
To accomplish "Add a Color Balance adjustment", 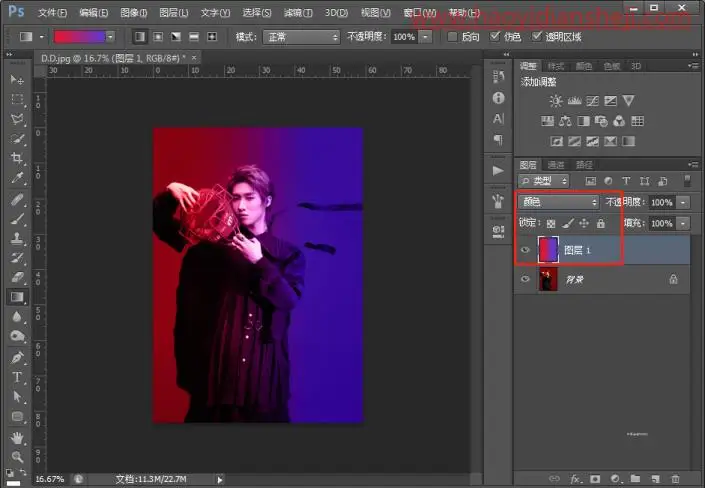I will tap(565, 121).
